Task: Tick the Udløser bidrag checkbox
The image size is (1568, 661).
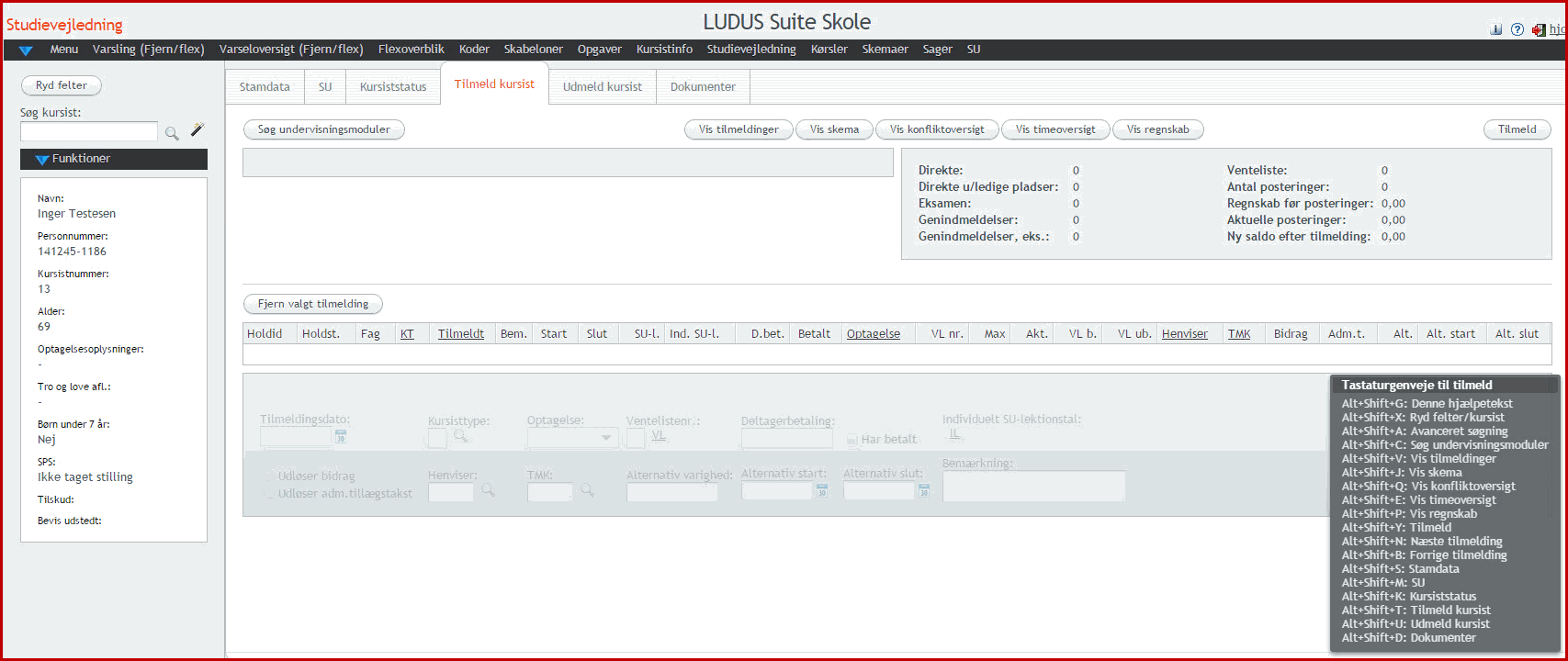Action: [270, 476]
